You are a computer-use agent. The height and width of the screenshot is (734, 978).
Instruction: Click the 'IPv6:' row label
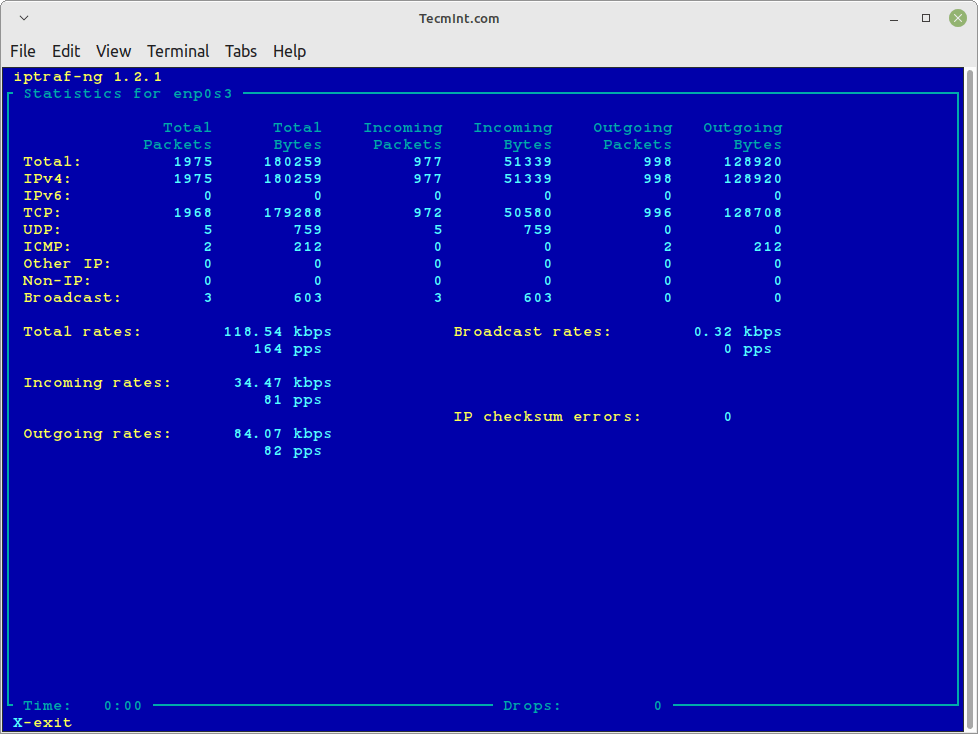click(x=47, y=196)
